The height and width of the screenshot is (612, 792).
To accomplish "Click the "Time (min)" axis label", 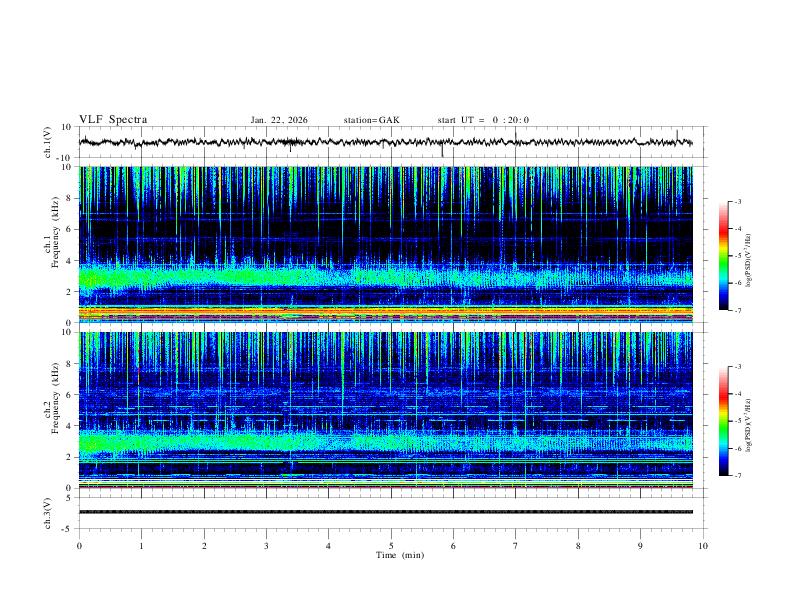I will point(400,555).
